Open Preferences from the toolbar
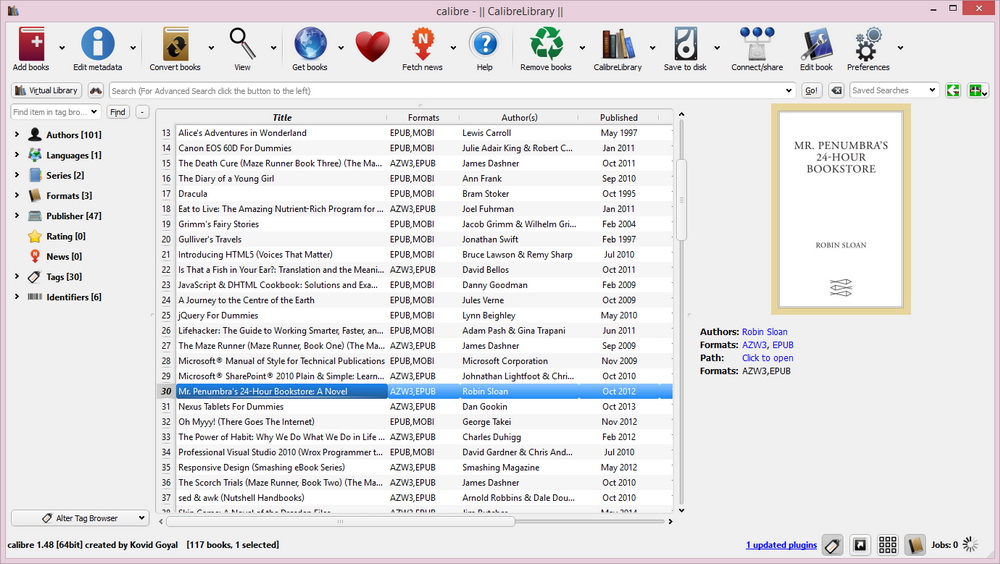The image size is (1000, 564). [x=868, y=45]
